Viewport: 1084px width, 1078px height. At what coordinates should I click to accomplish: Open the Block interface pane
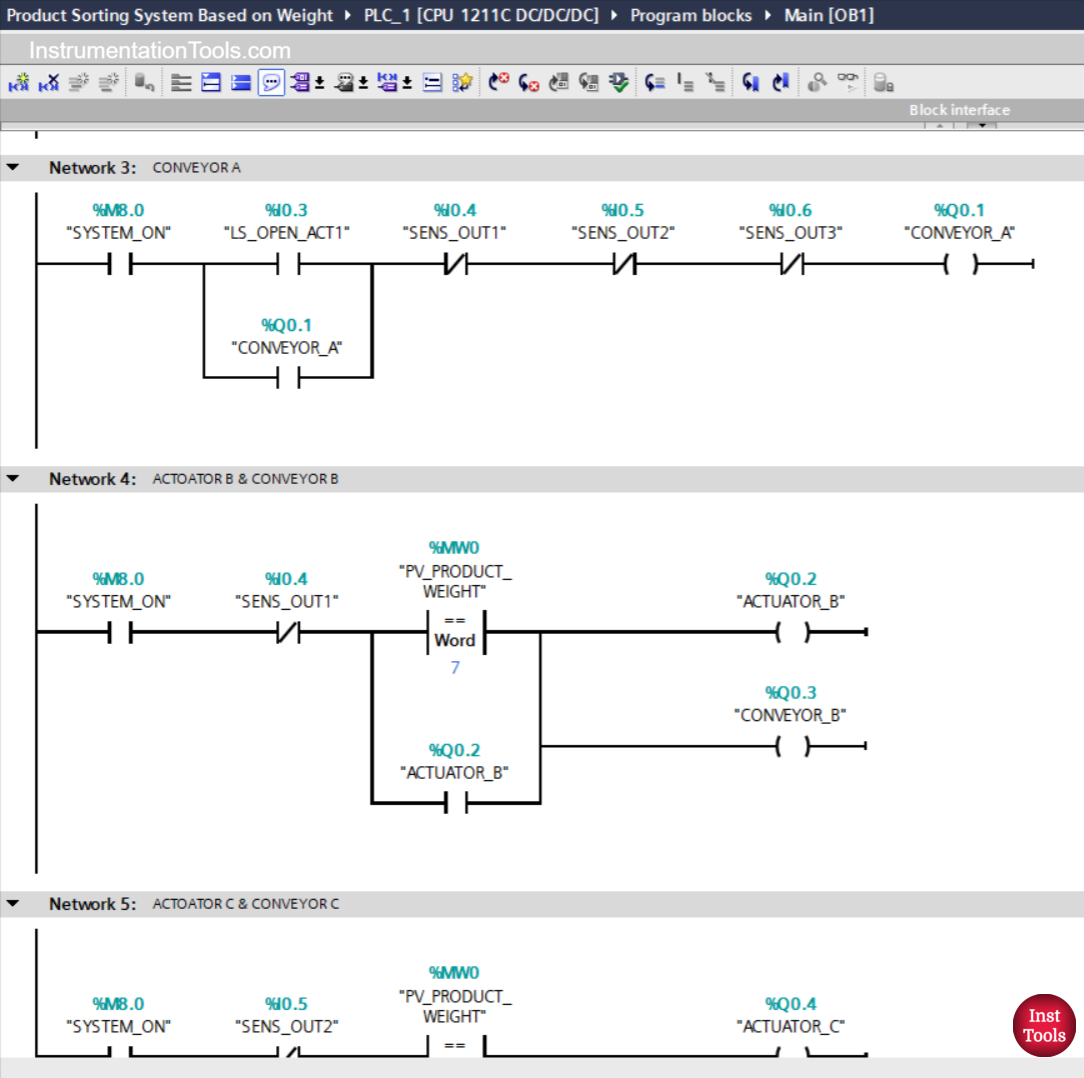tap(959, 110)
